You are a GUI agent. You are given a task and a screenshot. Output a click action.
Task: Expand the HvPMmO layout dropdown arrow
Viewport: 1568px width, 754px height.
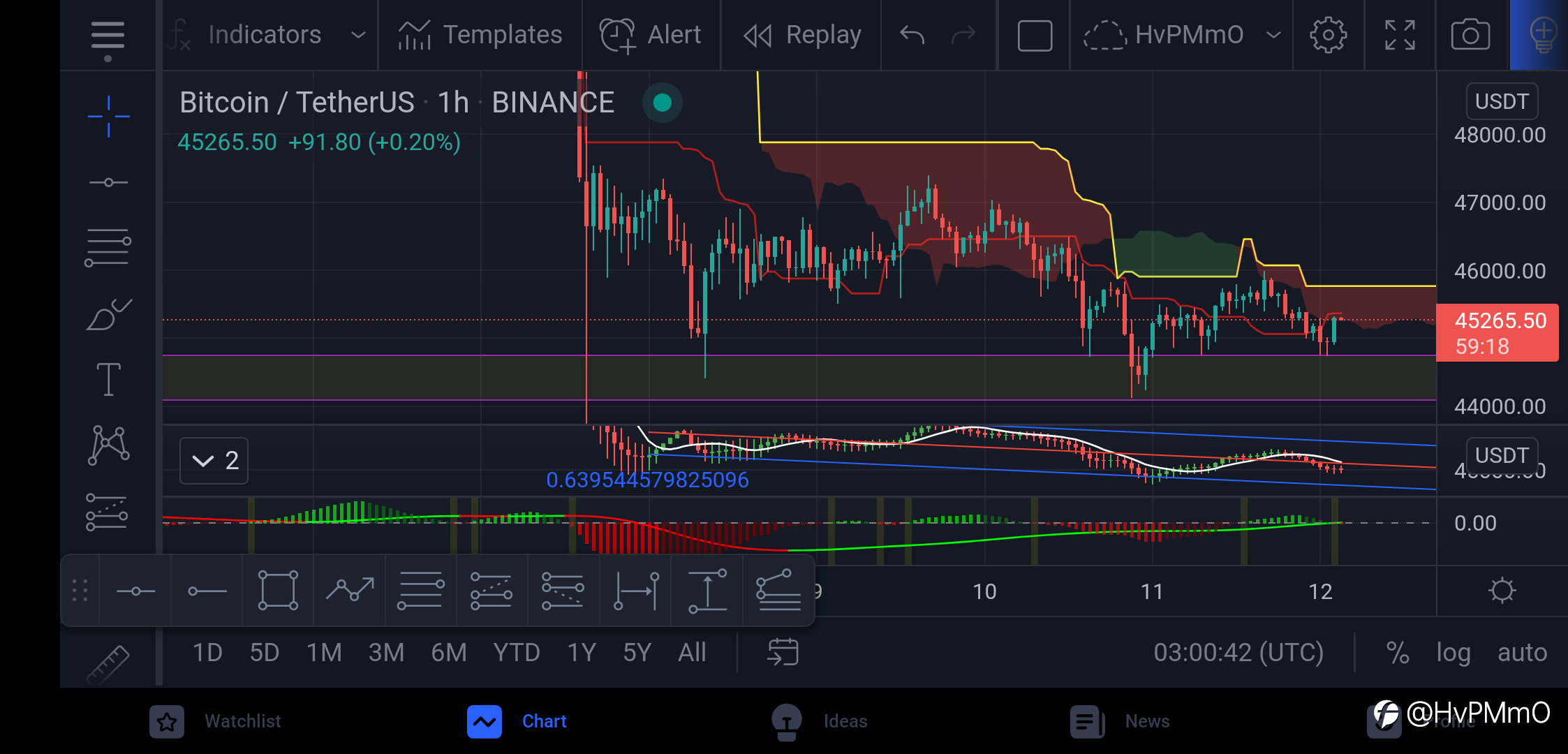(1273, 35)
